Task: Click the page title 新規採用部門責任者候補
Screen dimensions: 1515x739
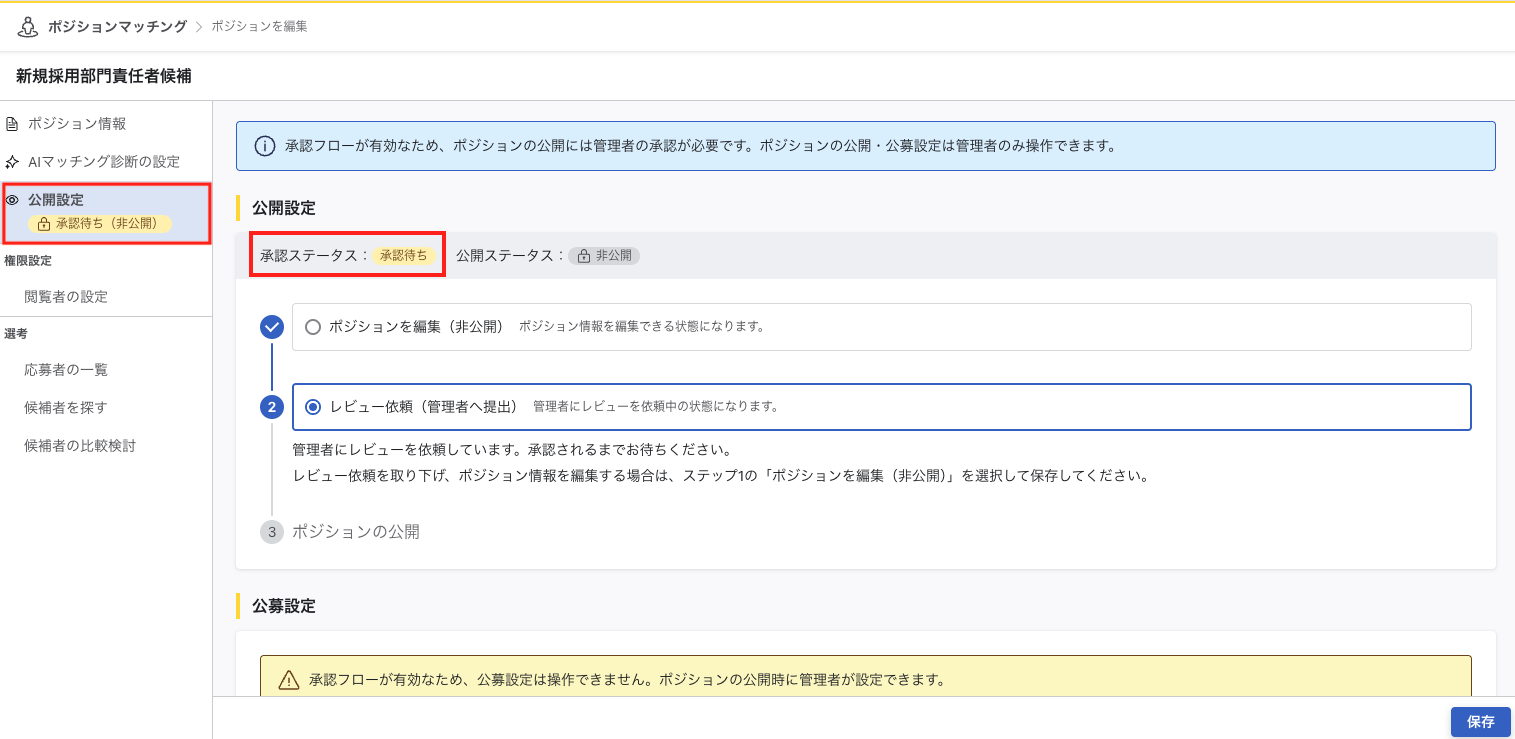Action: click(x=104, y=76)
